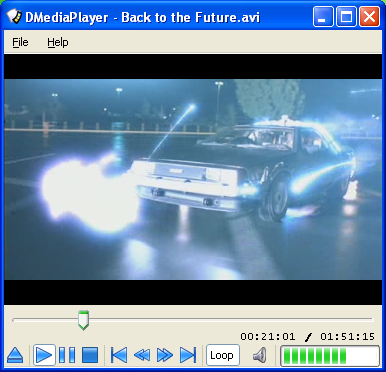This screenshot has width=386, height=372.
Task: Click the DMediaPlayer title bar app icon
Action: click(x=14, y=17)
